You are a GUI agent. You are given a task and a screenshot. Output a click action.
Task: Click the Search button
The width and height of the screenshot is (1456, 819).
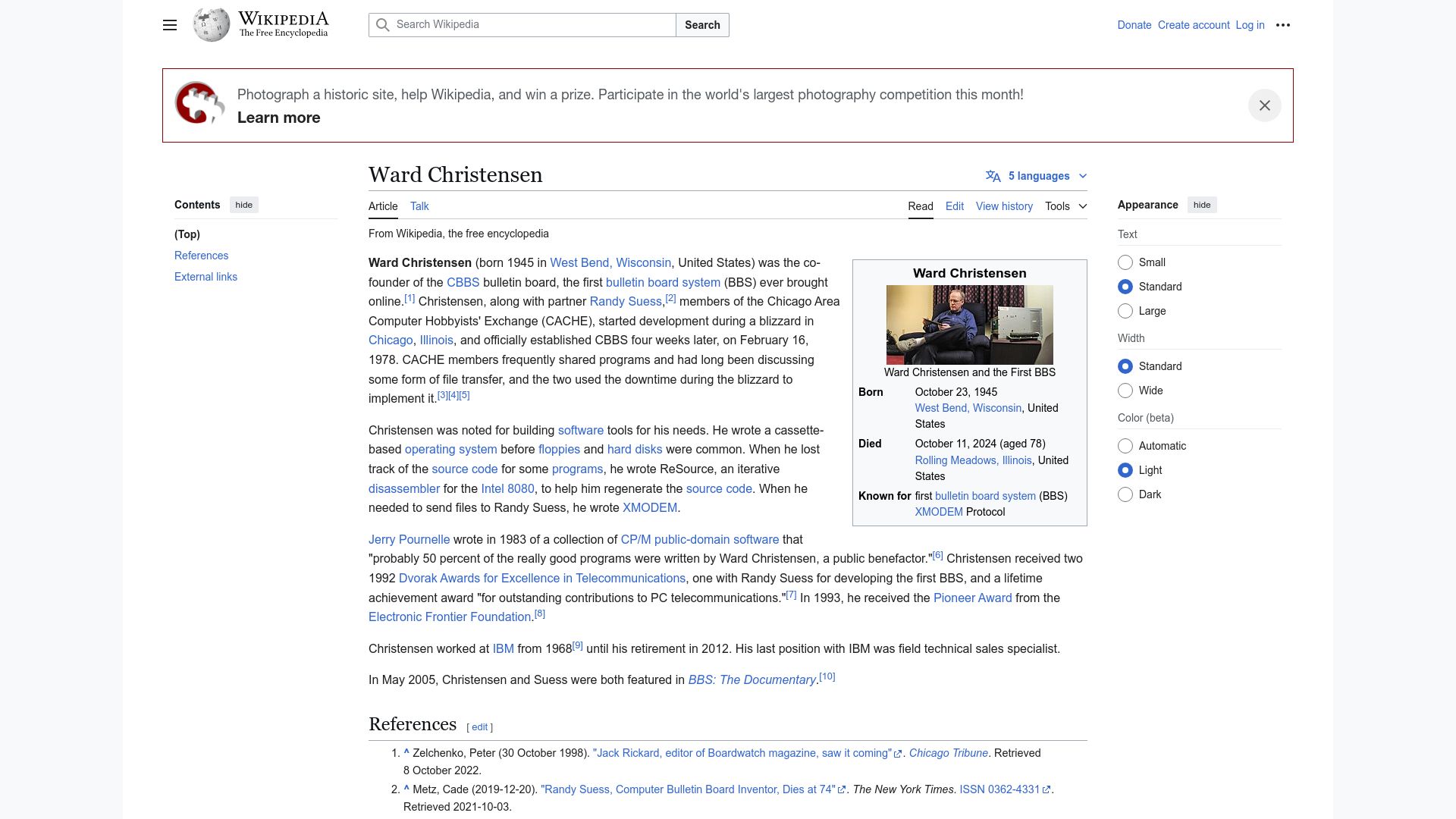[x=702, y=25]
